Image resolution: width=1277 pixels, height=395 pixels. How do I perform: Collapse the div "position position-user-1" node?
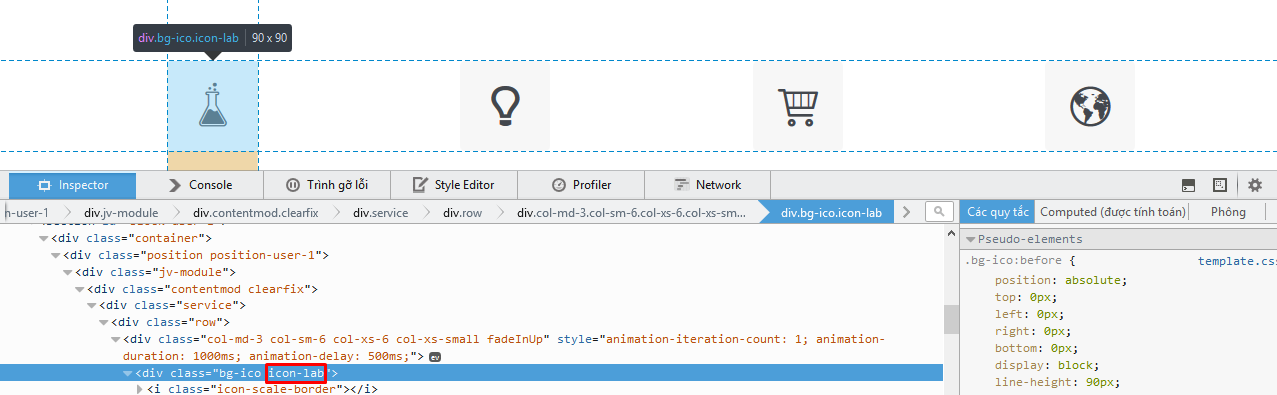click(55, 255)
